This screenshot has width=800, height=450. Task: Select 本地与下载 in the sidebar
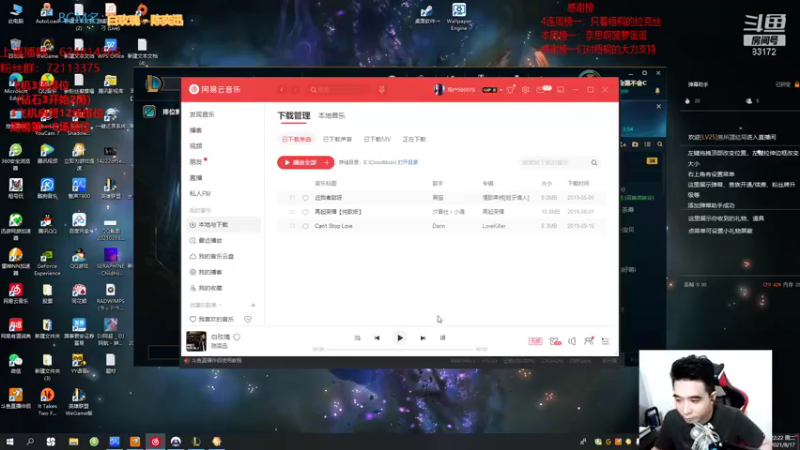[x=223, y=224]
